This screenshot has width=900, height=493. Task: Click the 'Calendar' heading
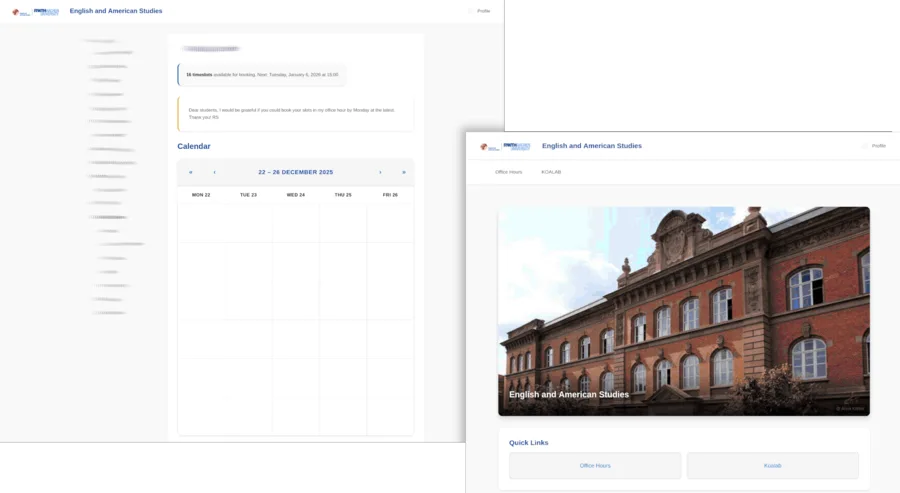click(194, 146)
